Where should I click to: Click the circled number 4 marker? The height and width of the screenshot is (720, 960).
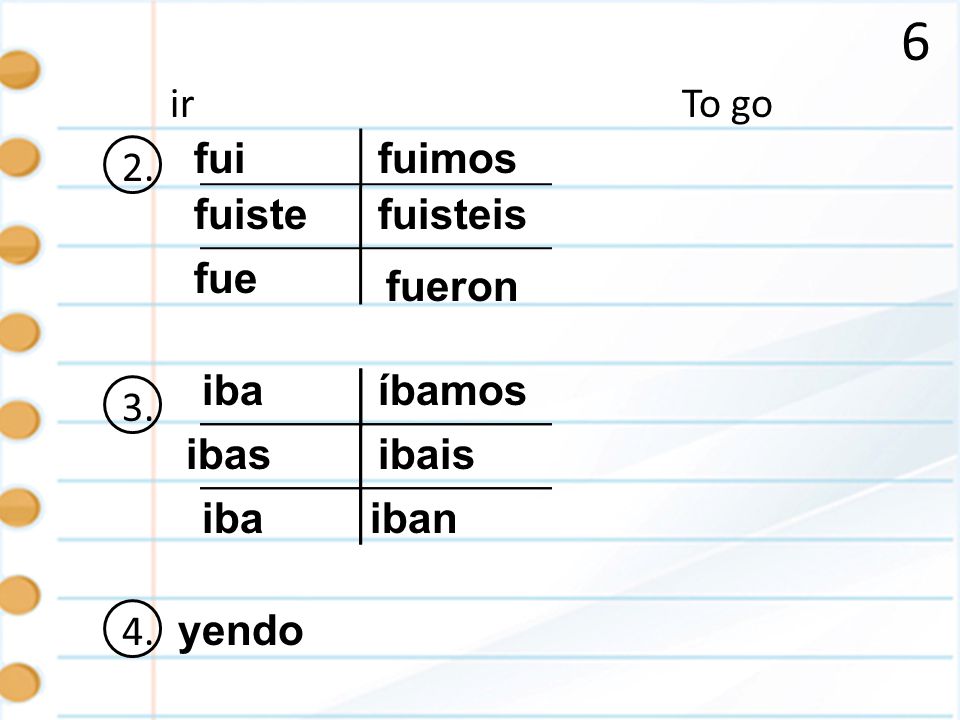pos(132,629)
